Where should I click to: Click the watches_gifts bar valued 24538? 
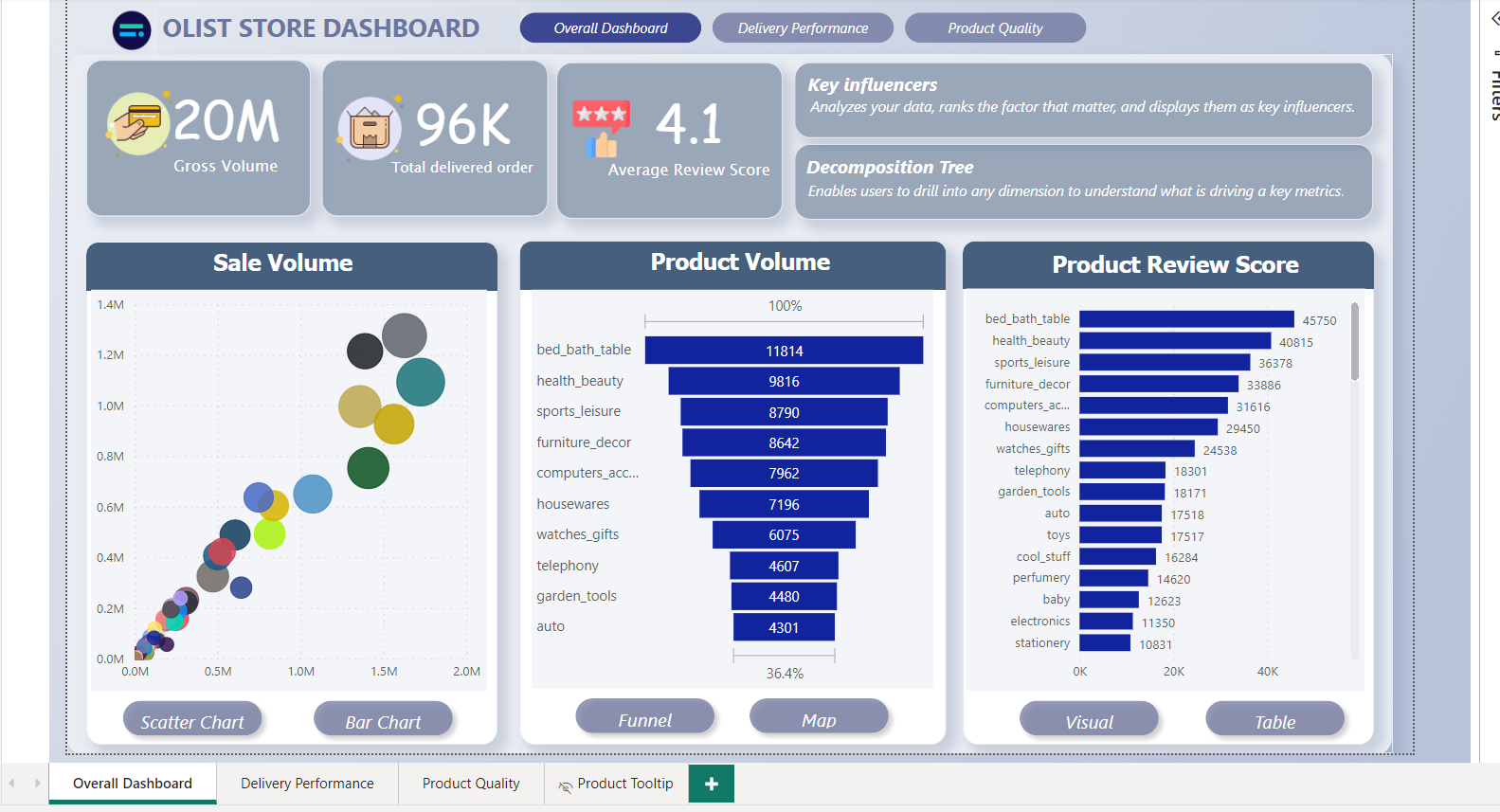click(1137, 449)
